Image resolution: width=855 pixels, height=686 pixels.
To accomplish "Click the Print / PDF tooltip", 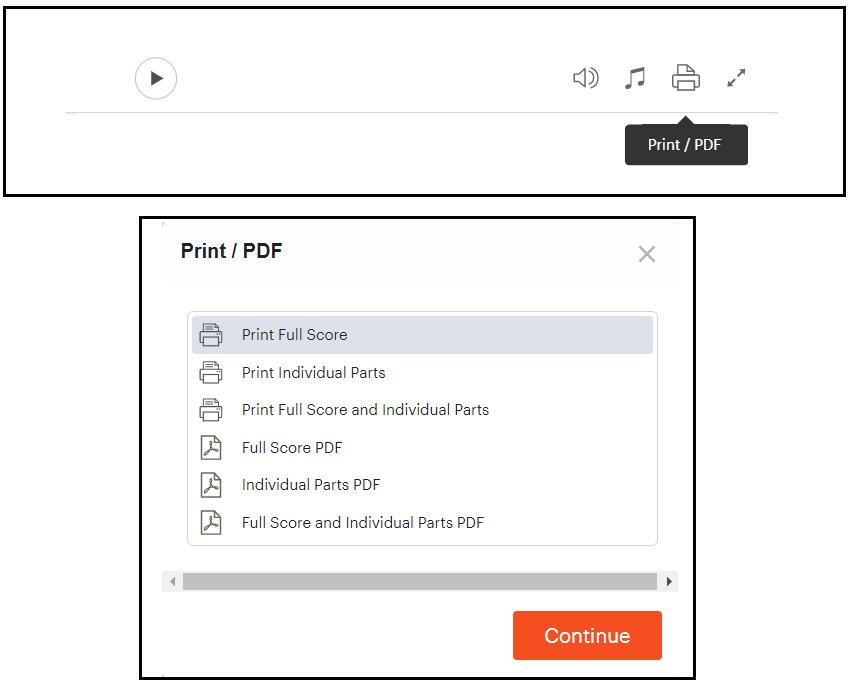I will pyautogui.click(x=686, y=145).
